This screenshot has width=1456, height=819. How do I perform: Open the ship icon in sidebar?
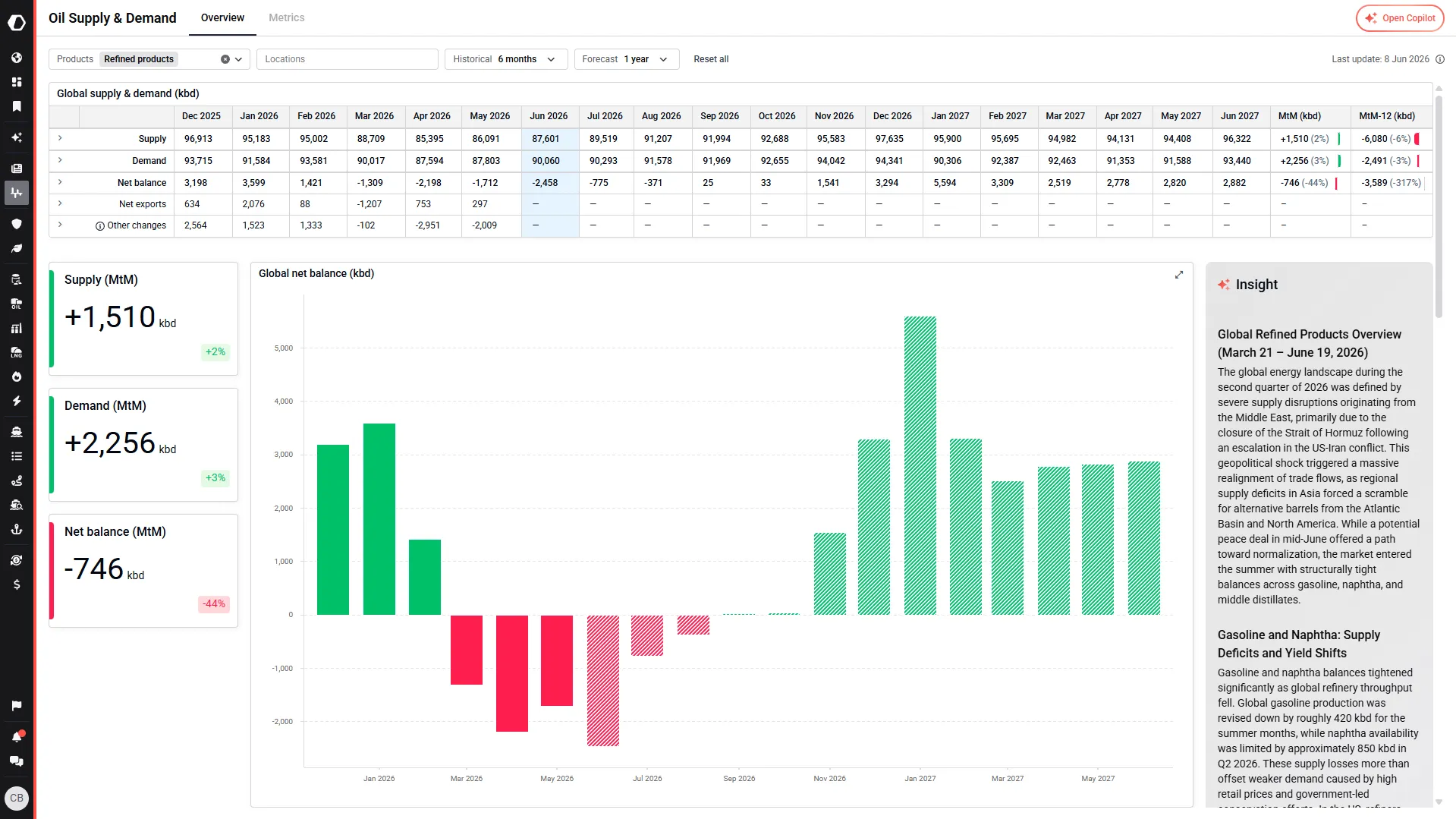17,432
